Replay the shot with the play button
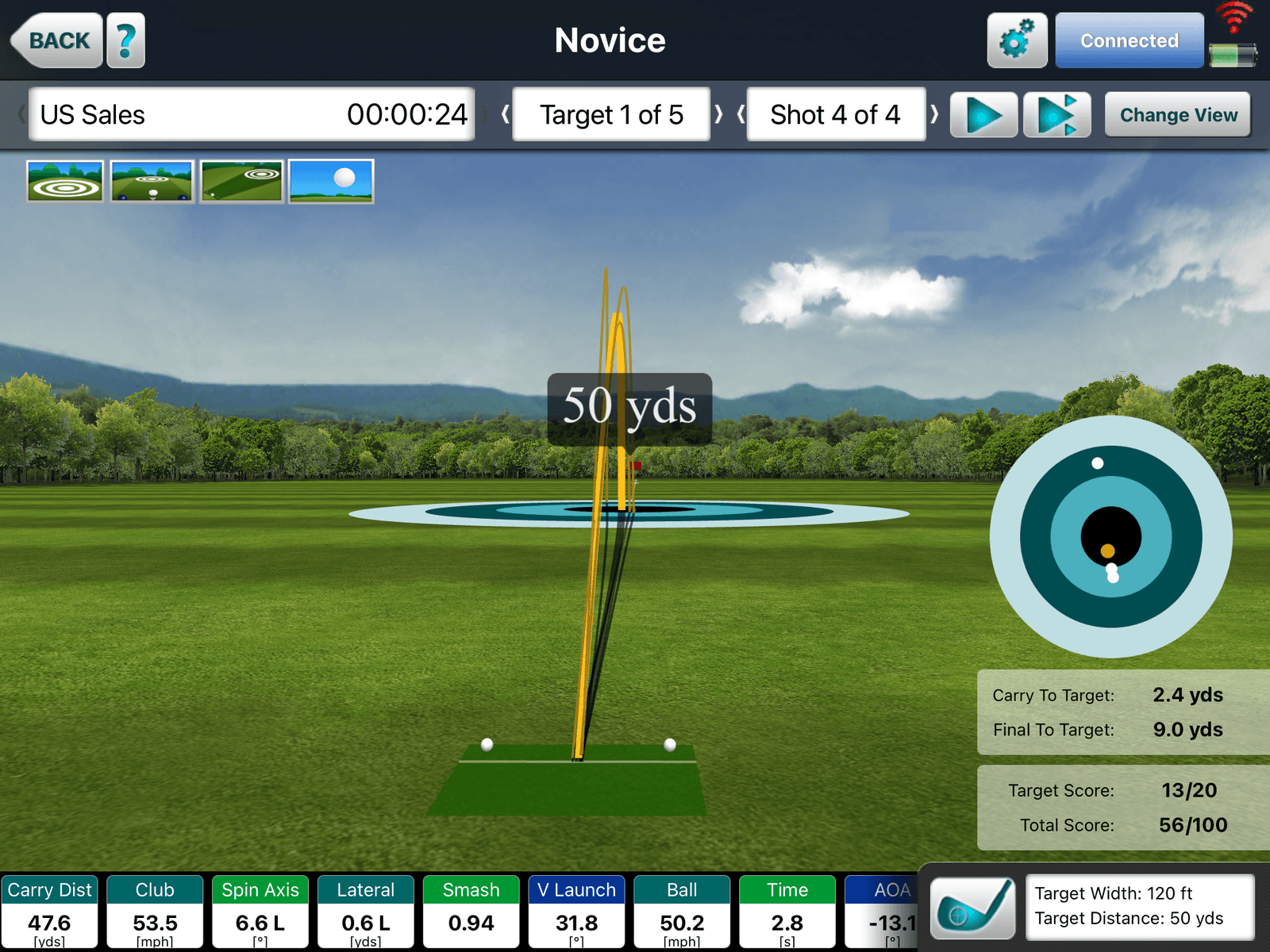 click(983, 114)
